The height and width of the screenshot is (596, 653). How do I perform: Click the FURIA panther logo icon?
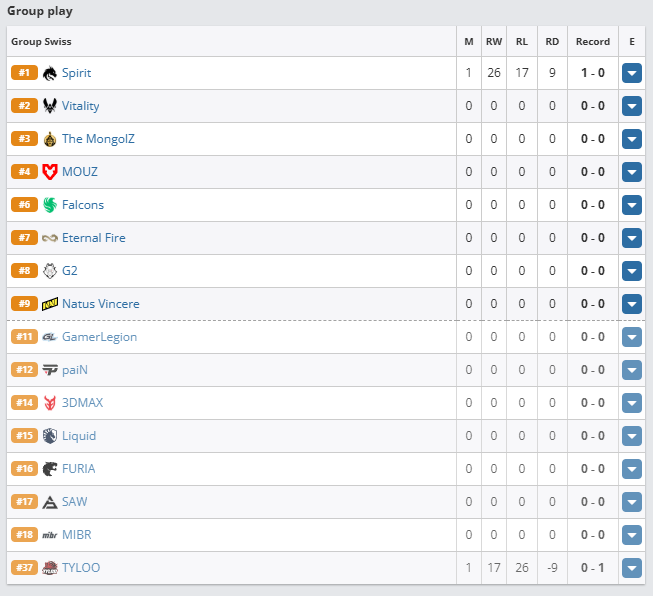pos(50,469)
